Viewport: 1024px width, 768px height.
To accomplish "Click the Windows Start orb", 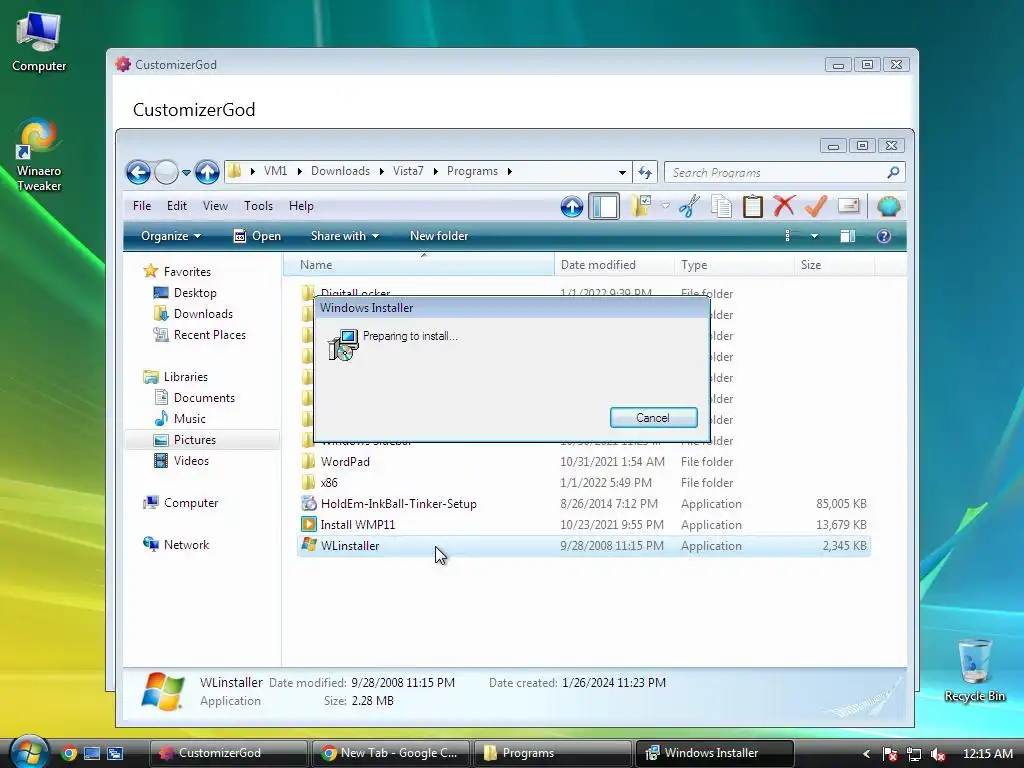I will tap(29, 752).
